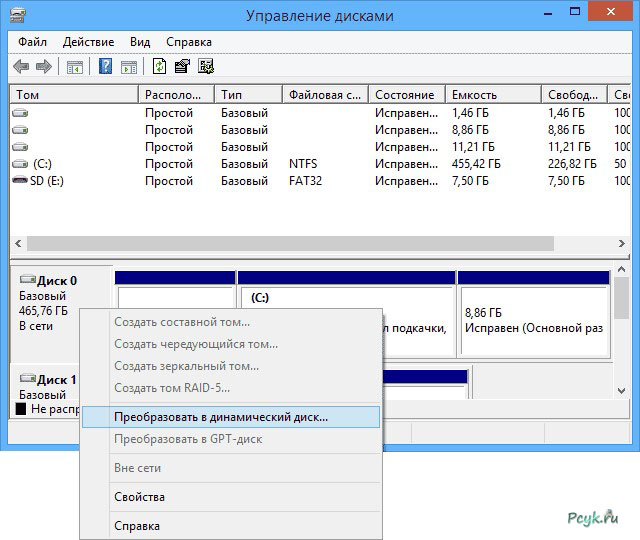Click the black Не распр... legend swatch
This screenshot has height=540, width=640.
(x=21, y=409)
